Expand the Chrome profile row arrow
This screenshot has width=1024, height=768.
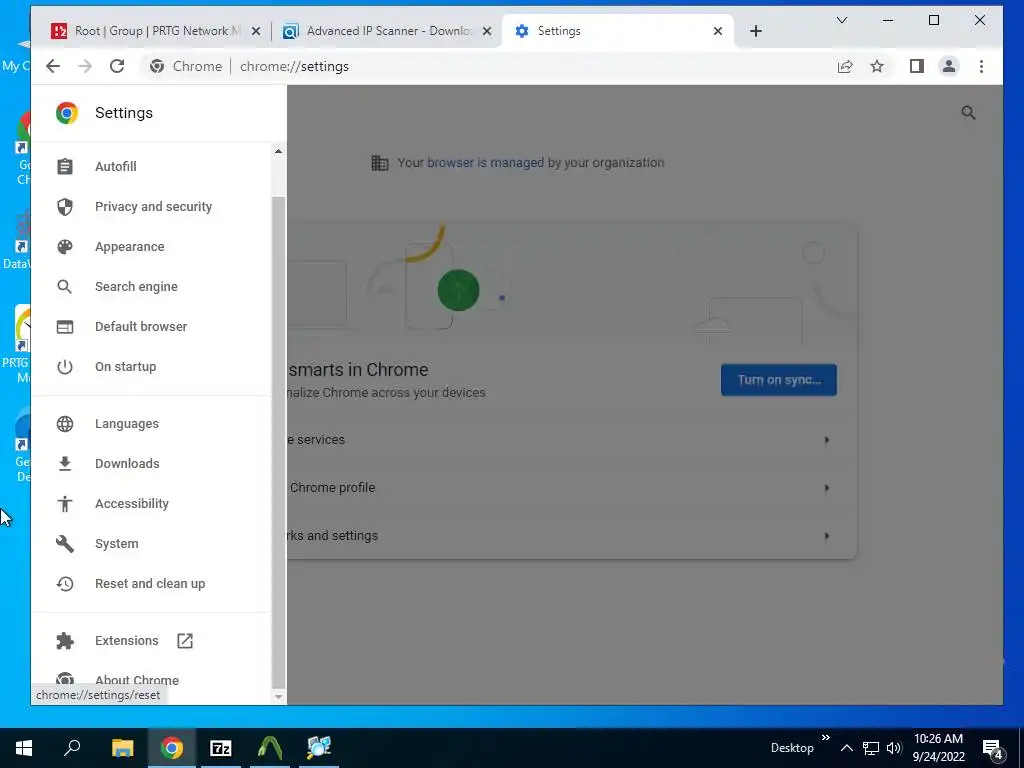coord(827,488)
